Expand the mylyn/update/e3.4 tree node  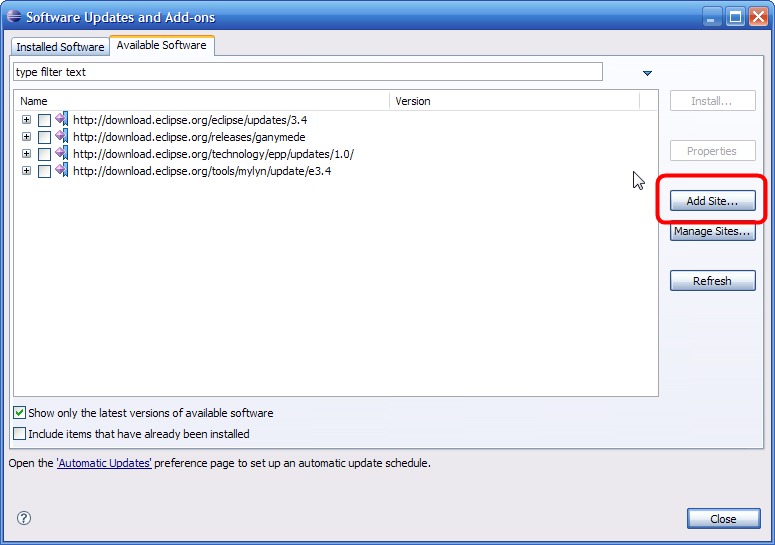tap(26, 170)
